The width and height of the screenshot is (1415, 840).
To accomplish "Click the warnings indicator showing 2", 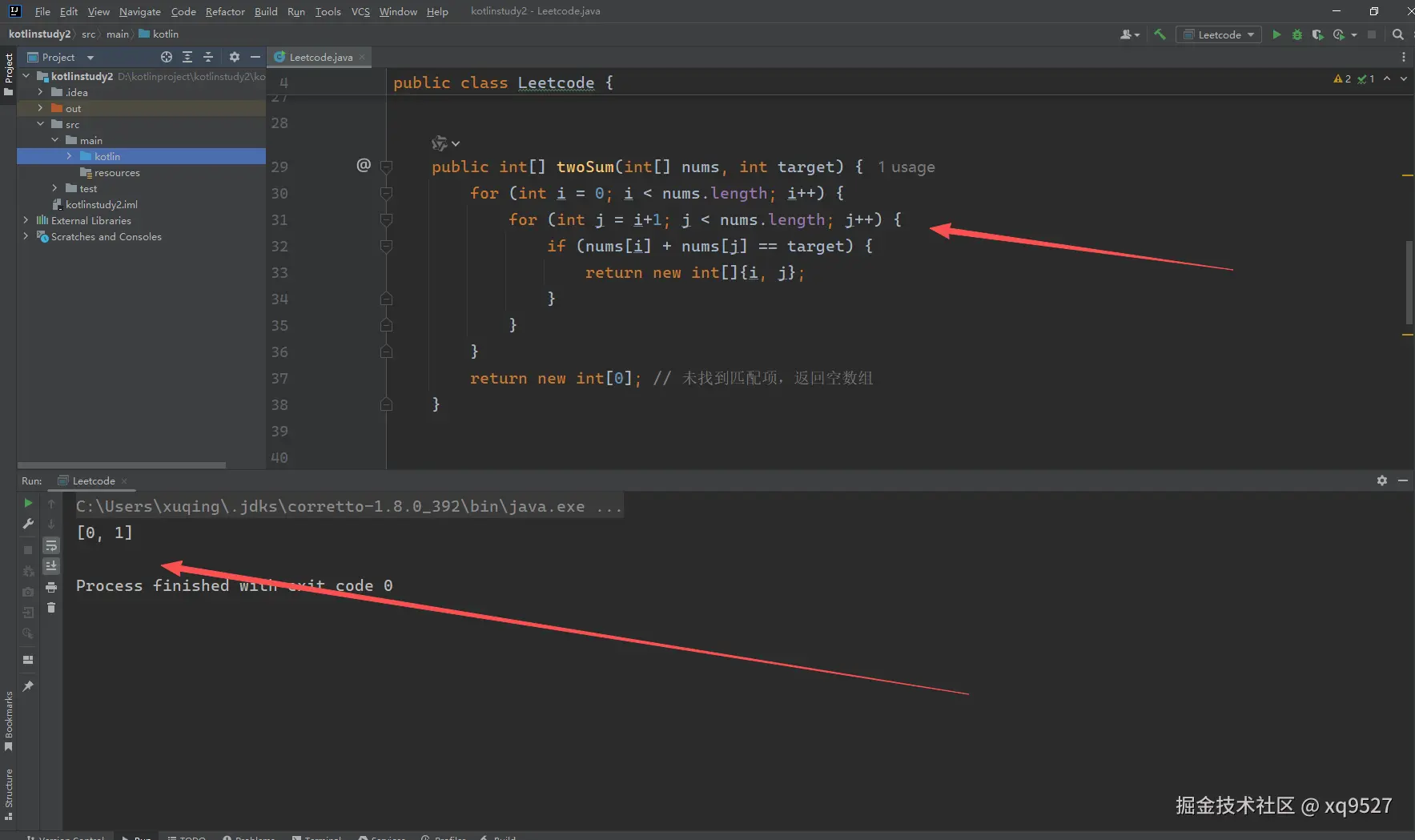I will (x=1342, y=78).
